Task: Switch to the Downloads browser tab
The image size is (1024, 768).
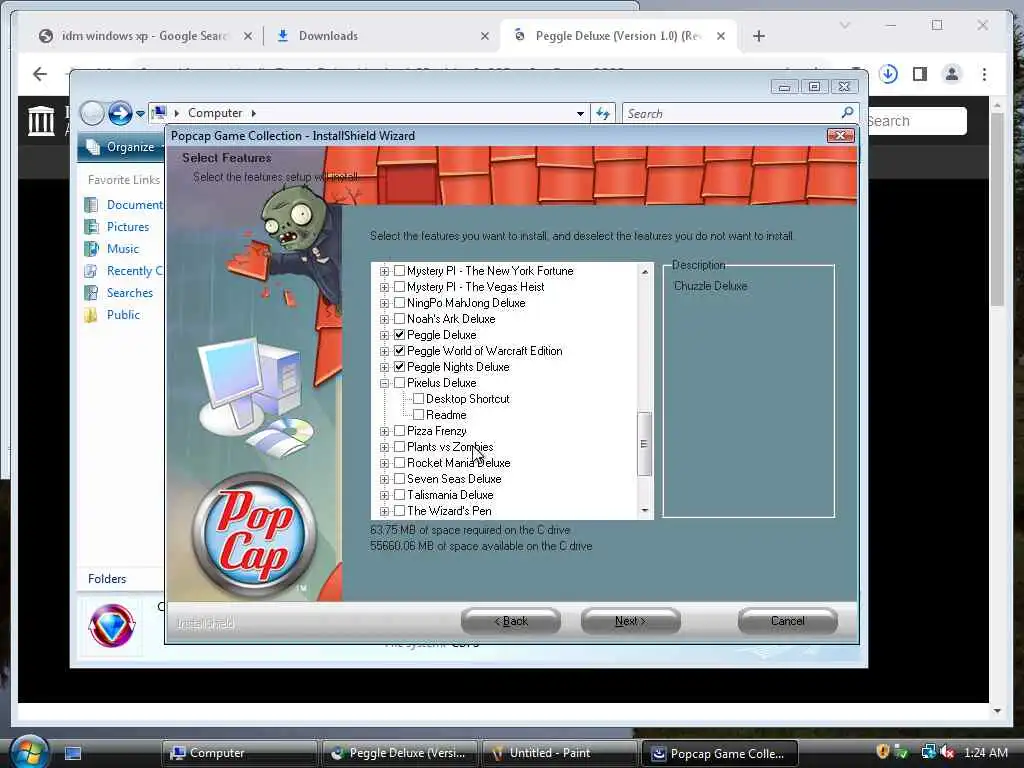Action: point(382,36)
